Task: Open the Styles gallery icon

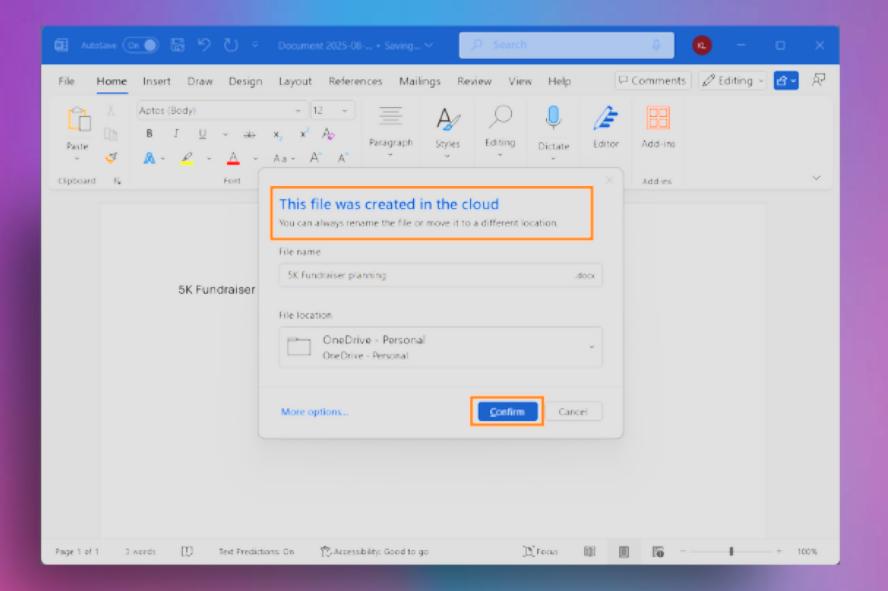Action: [446, 122]
